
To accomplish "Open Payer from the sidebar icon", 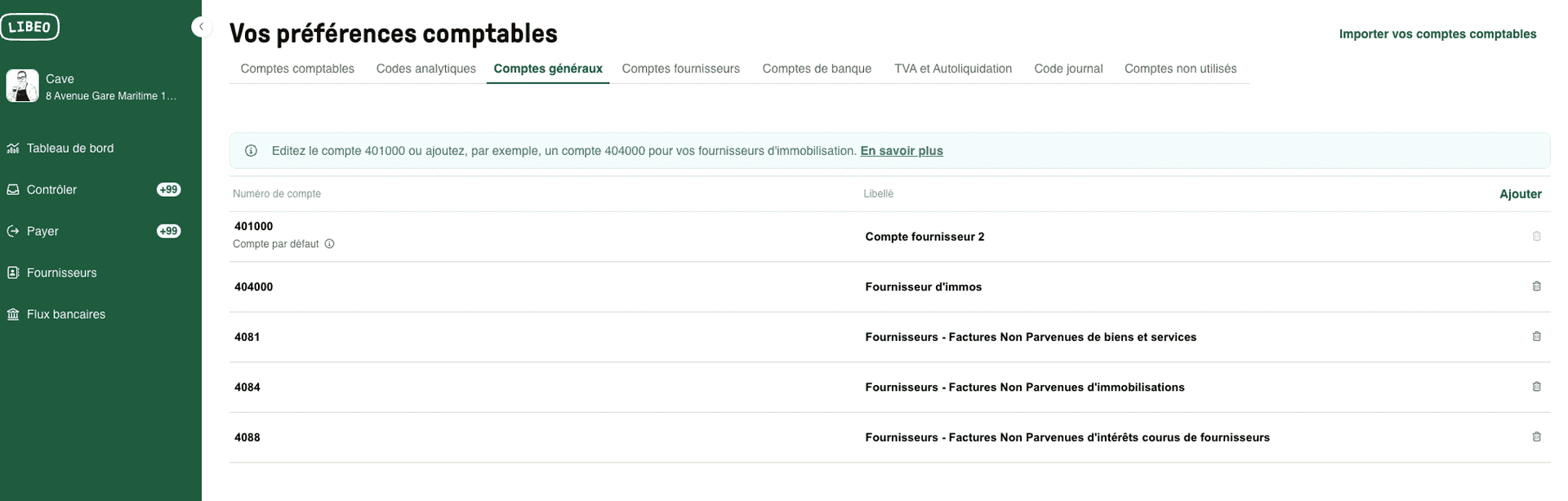I will tap(13, 231).
